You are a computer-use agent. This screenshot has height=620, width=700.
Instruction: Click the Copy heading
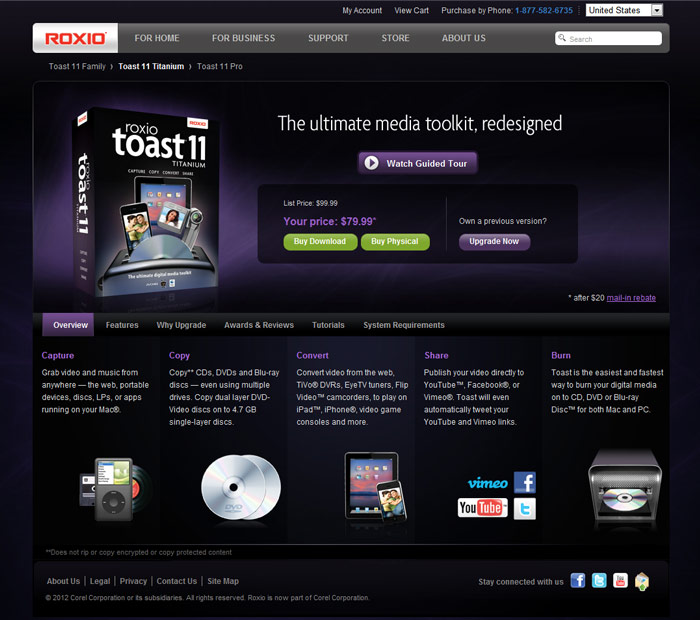coord(179,355)
